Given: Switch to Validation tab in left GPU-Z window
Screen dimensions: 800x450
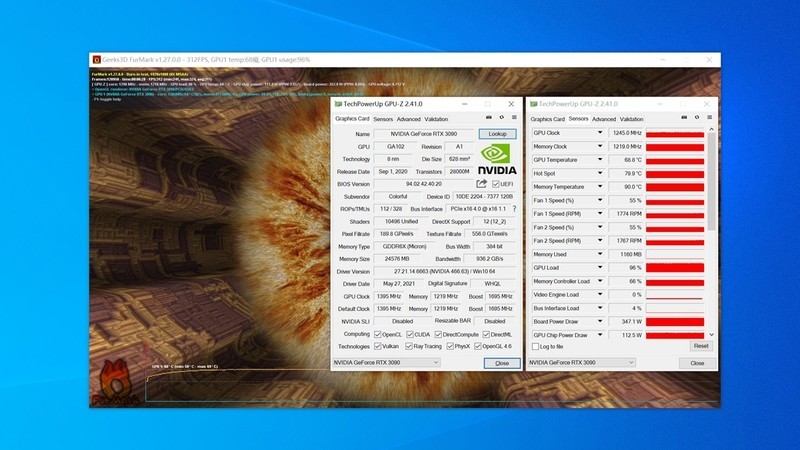Looking at the screenshot, I should (436, 119).
